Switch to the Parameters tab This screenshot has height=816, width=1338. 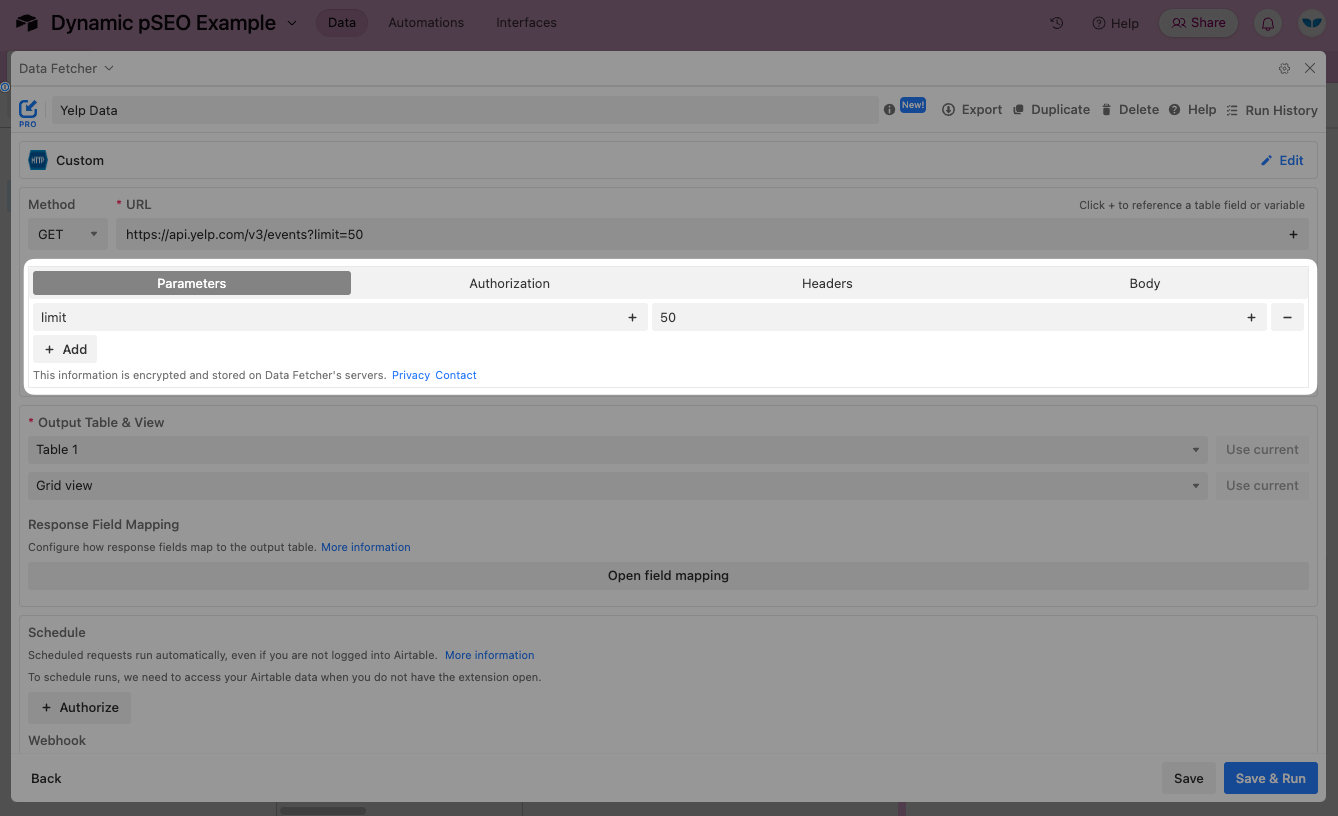click(x=192, y=283)
